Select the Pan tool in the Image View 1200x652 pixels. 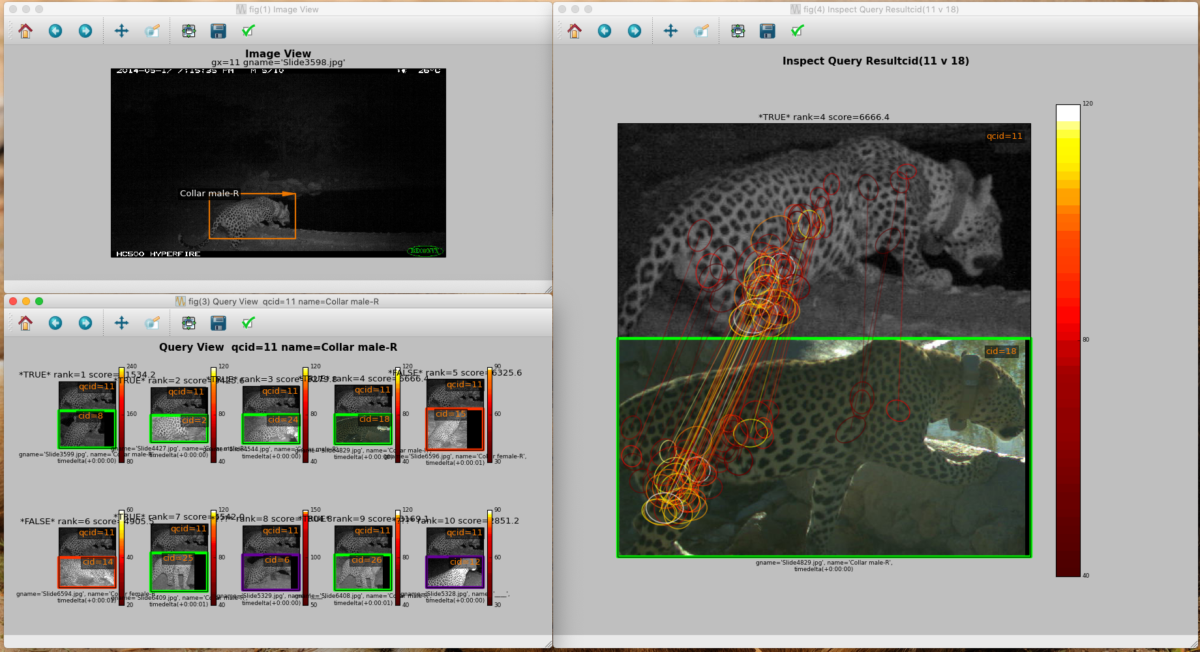(x=121, y=30)
